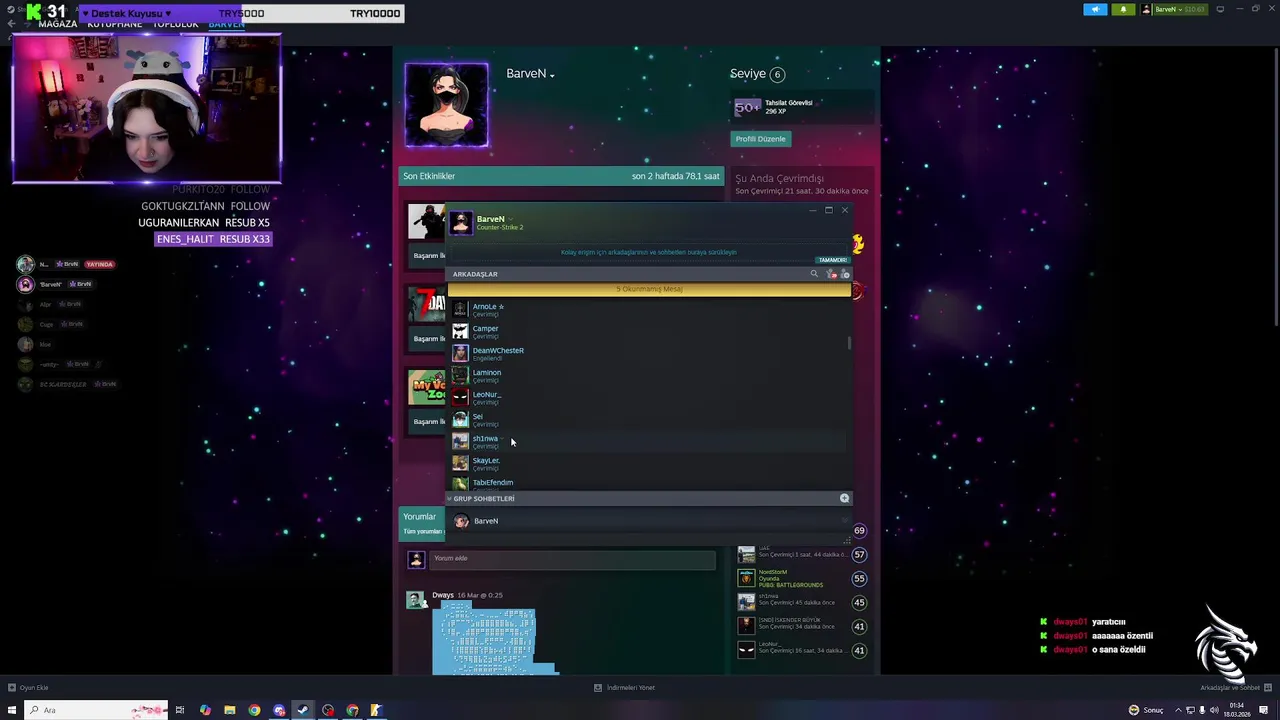Search friends with magnifier icon
The height and width of the screenshot is (720, 1280).
pos(814,274)
